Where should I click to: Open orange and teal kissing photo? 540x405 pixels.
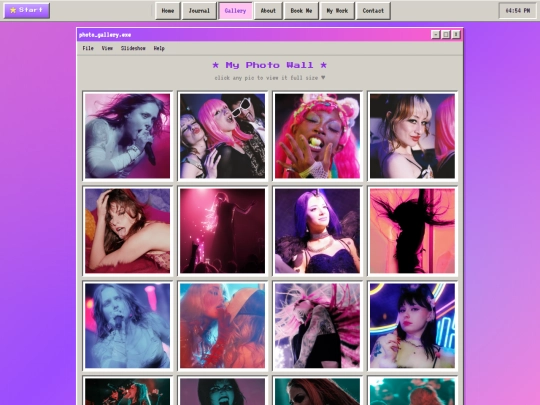click(x=222, y=326)
